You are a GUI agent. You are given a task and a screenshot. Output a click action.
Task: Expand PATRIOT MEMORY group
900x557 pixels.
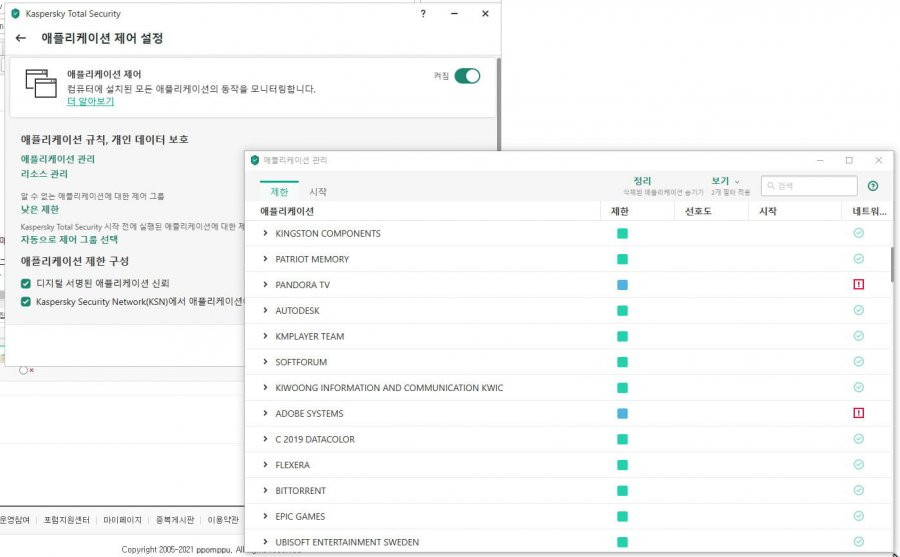tap(265, 259)
